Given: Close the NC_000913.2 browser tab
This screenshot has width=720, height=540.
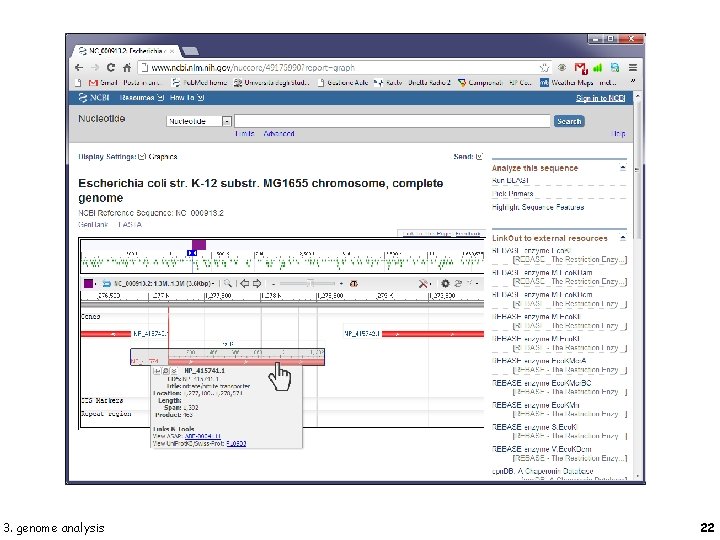Looking at the screenshot, I should tap(172, 51).
